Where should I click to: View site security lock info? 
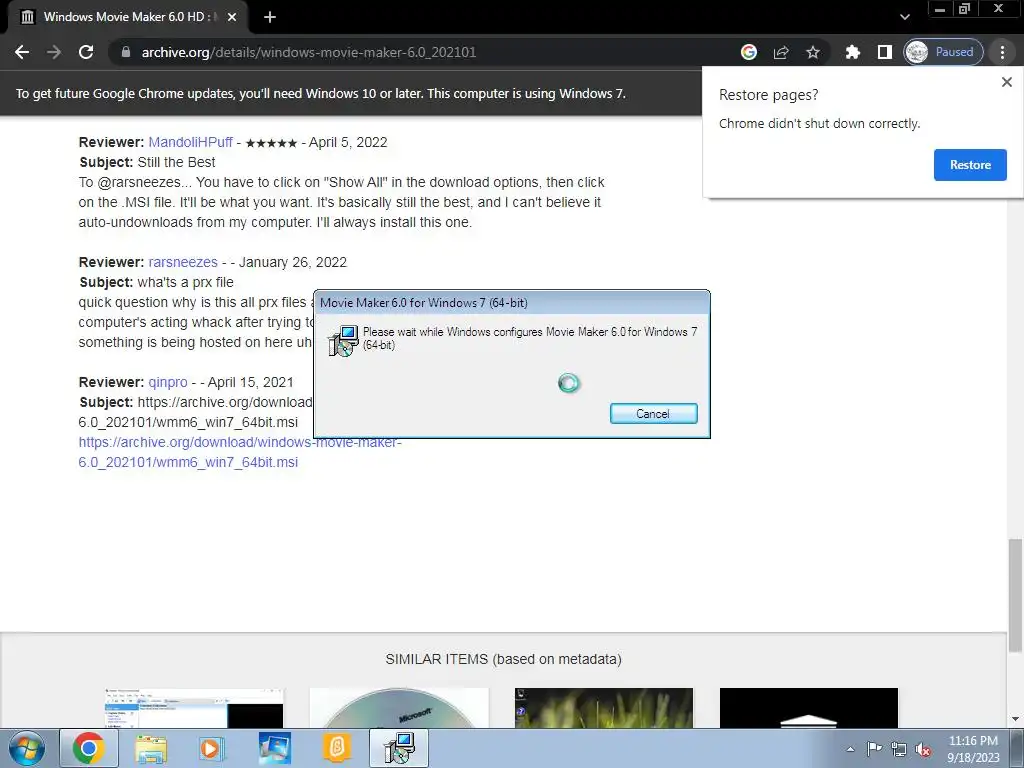click(126, 52)
